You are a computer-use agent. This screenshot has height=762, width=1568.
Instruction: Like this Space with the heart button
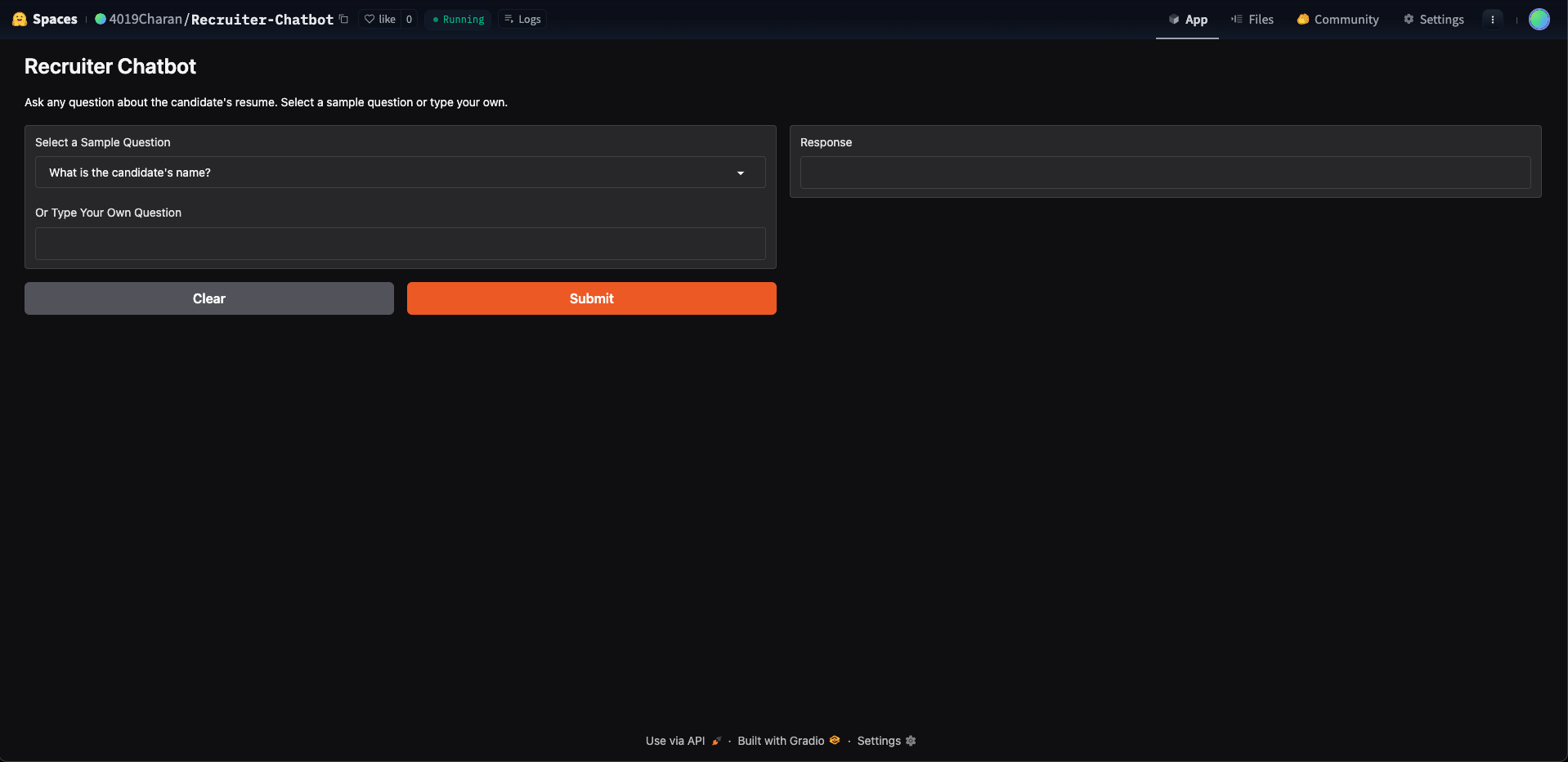tap(380, 19)
